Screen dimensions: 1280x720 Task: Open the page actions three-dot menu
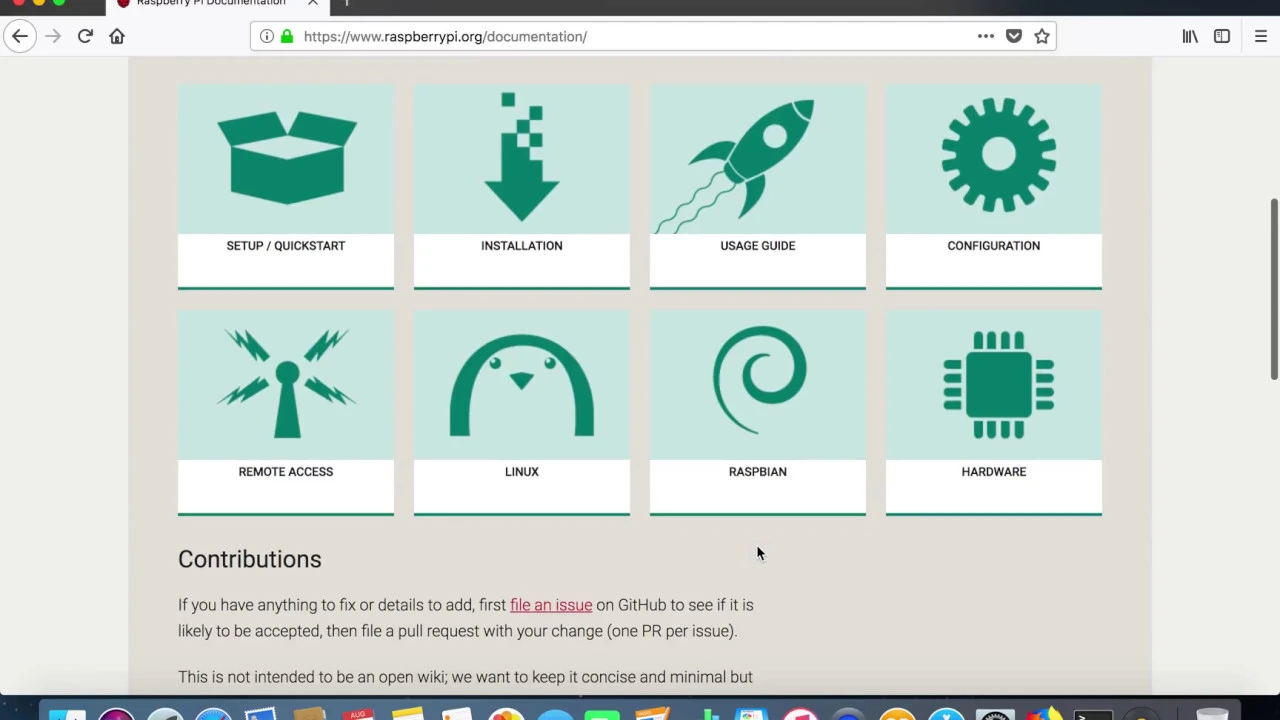coord(986,36)
